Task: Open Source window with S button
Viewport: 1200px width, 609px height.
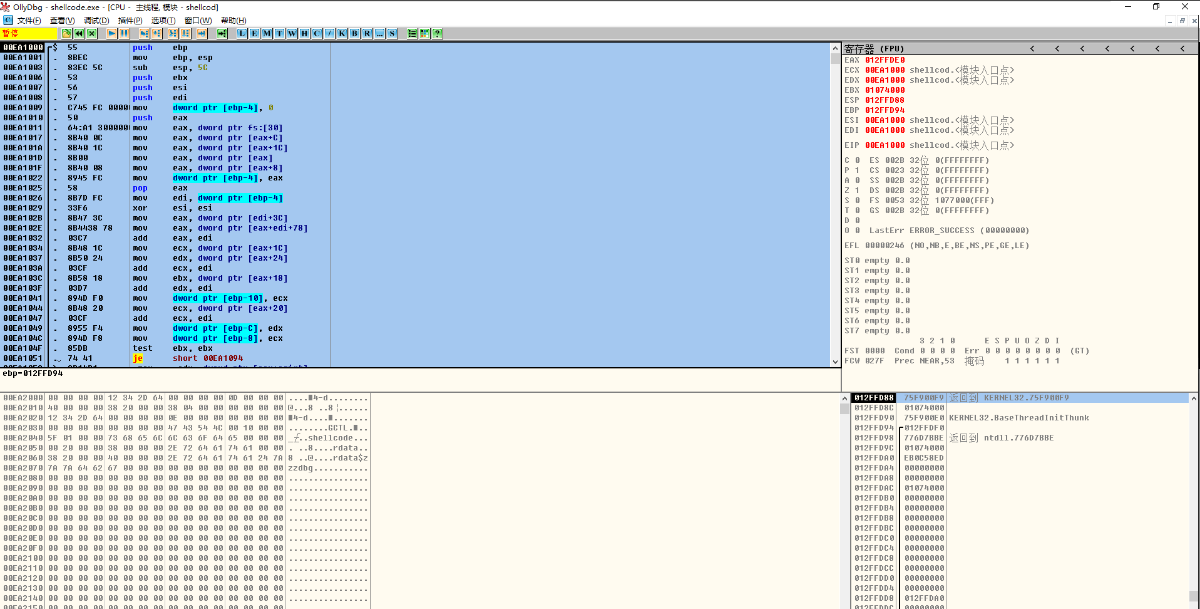Action: (392, 33)
